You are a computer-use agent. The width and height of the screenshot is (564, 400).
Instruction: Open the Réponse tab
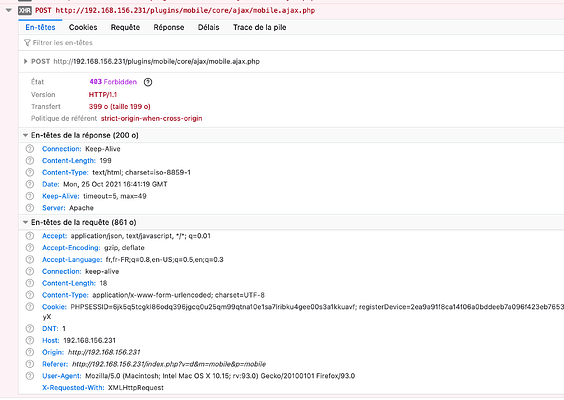point(169,27)
